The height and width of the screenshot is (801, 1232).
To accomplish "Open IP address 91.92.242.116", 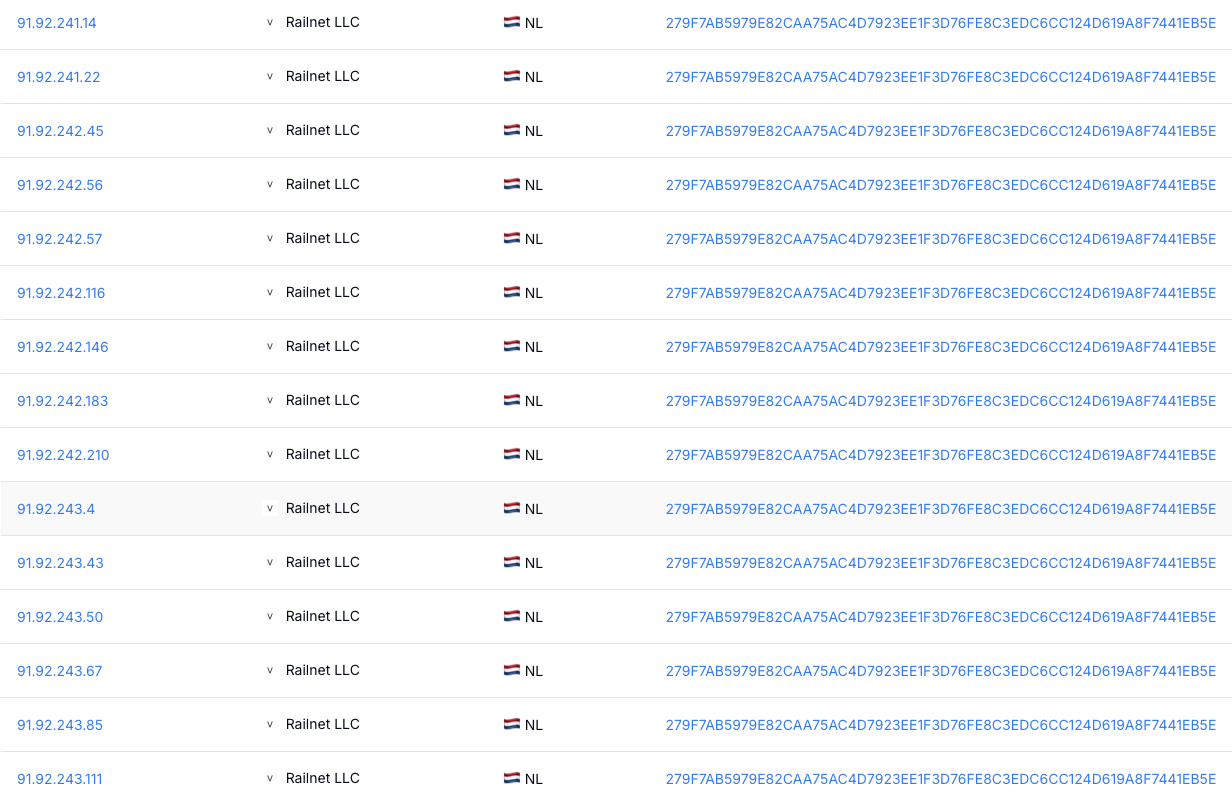I will coord(61,293).
